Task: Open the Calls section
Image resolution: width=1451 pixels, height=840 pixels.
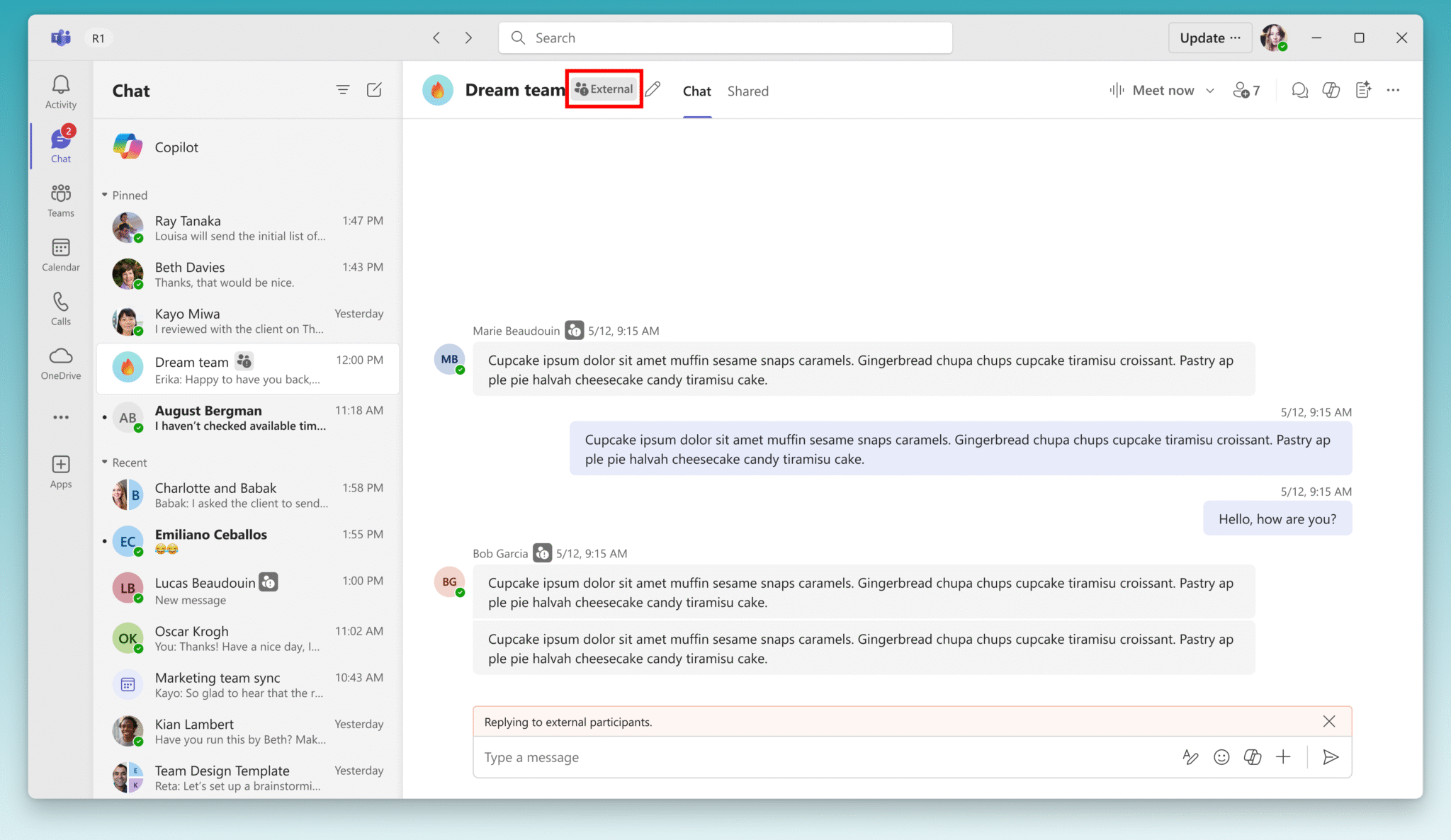Action: click(60, 308)
